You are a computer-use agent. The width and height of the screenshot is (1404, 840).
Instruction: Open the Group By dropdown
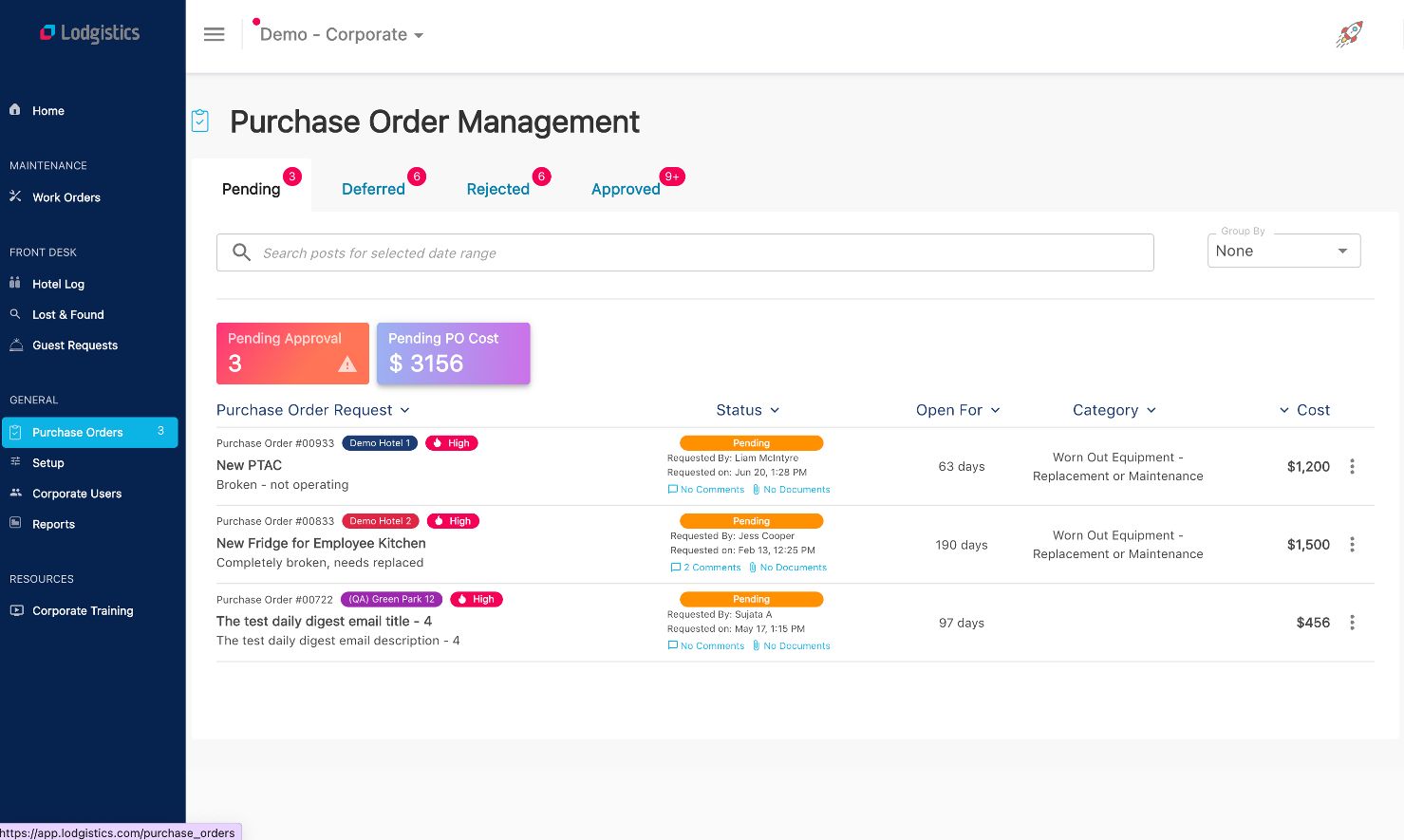point(1282,251)
